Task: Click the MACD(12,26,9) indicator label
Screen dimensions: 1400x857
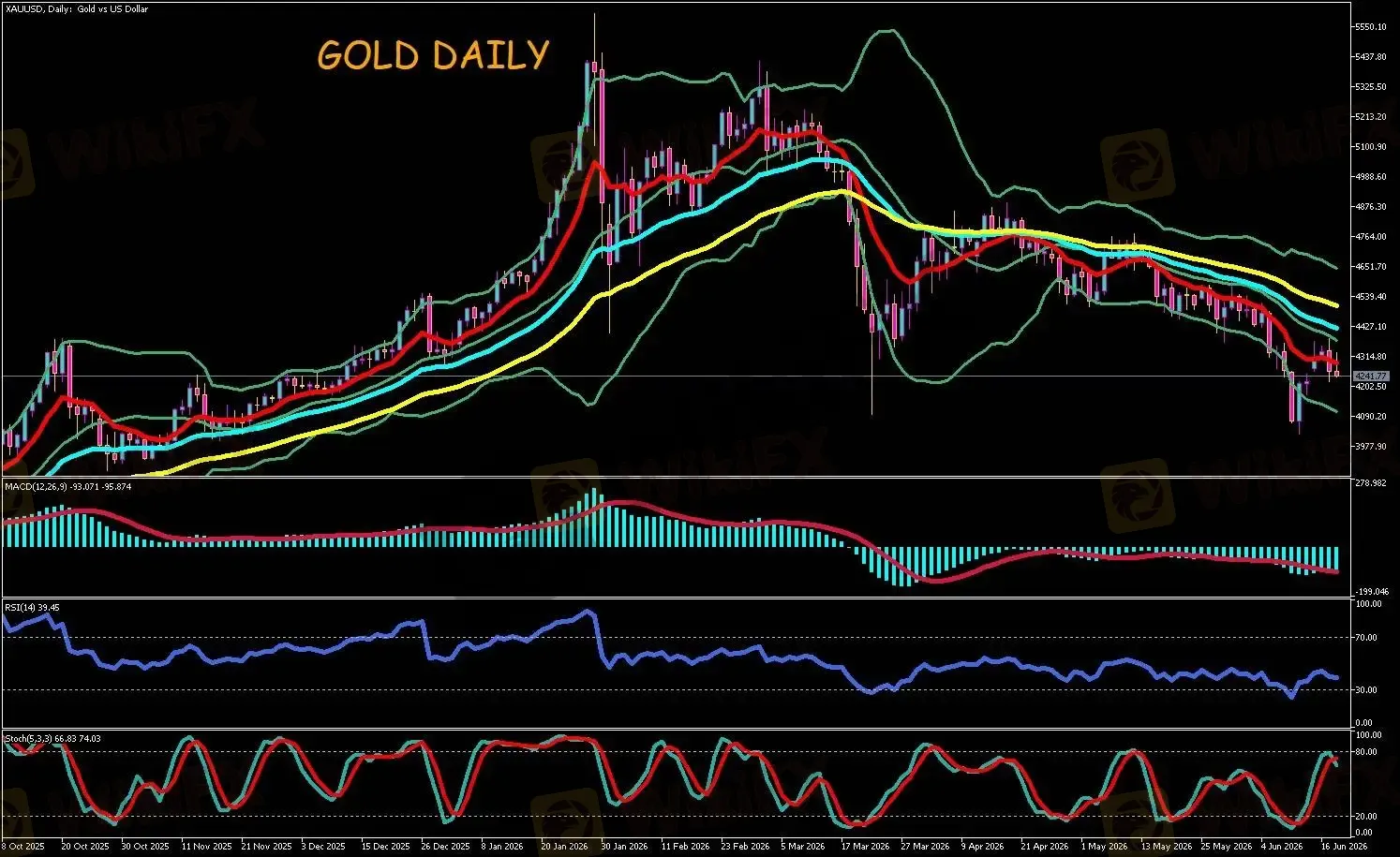Action: tap(68, 486)
